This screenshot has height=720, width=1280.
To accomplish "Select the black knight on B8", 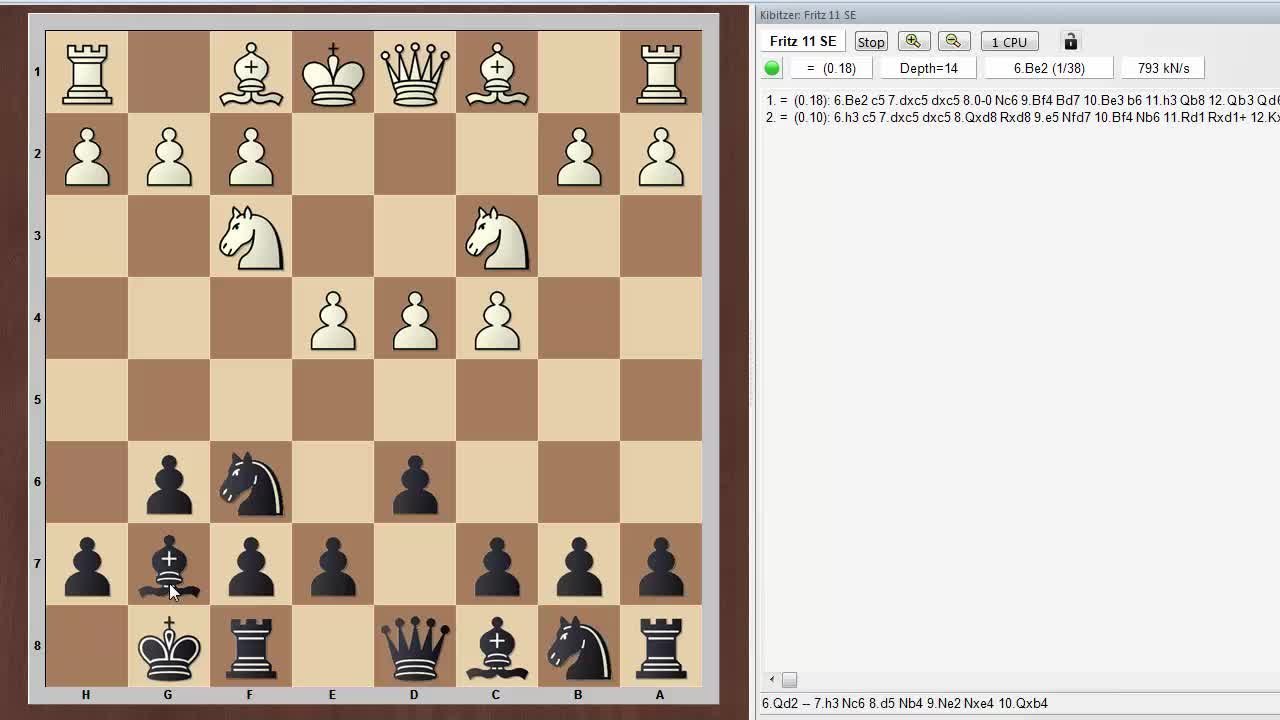I will [579, 646].
